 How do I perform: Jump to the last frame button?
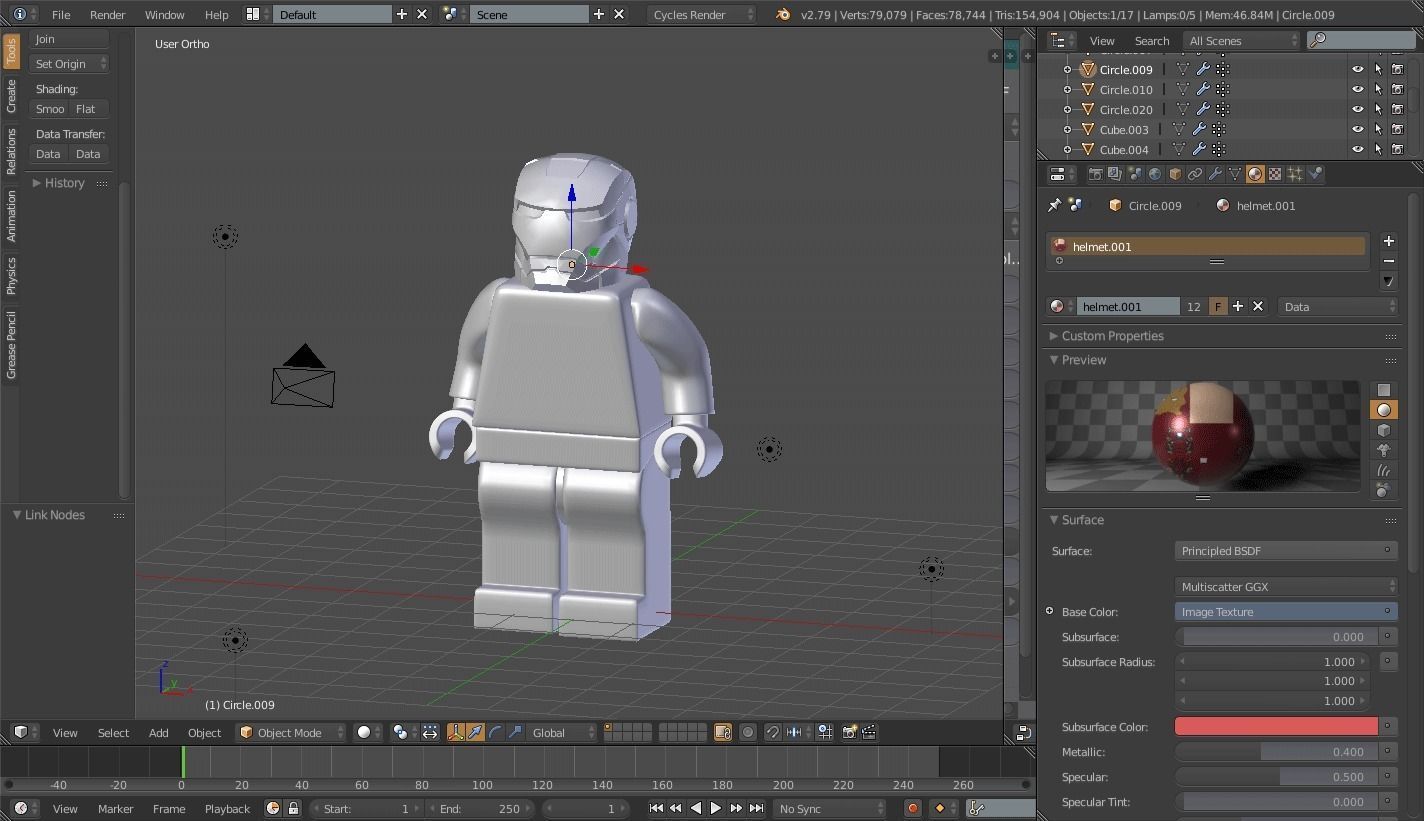756,808
